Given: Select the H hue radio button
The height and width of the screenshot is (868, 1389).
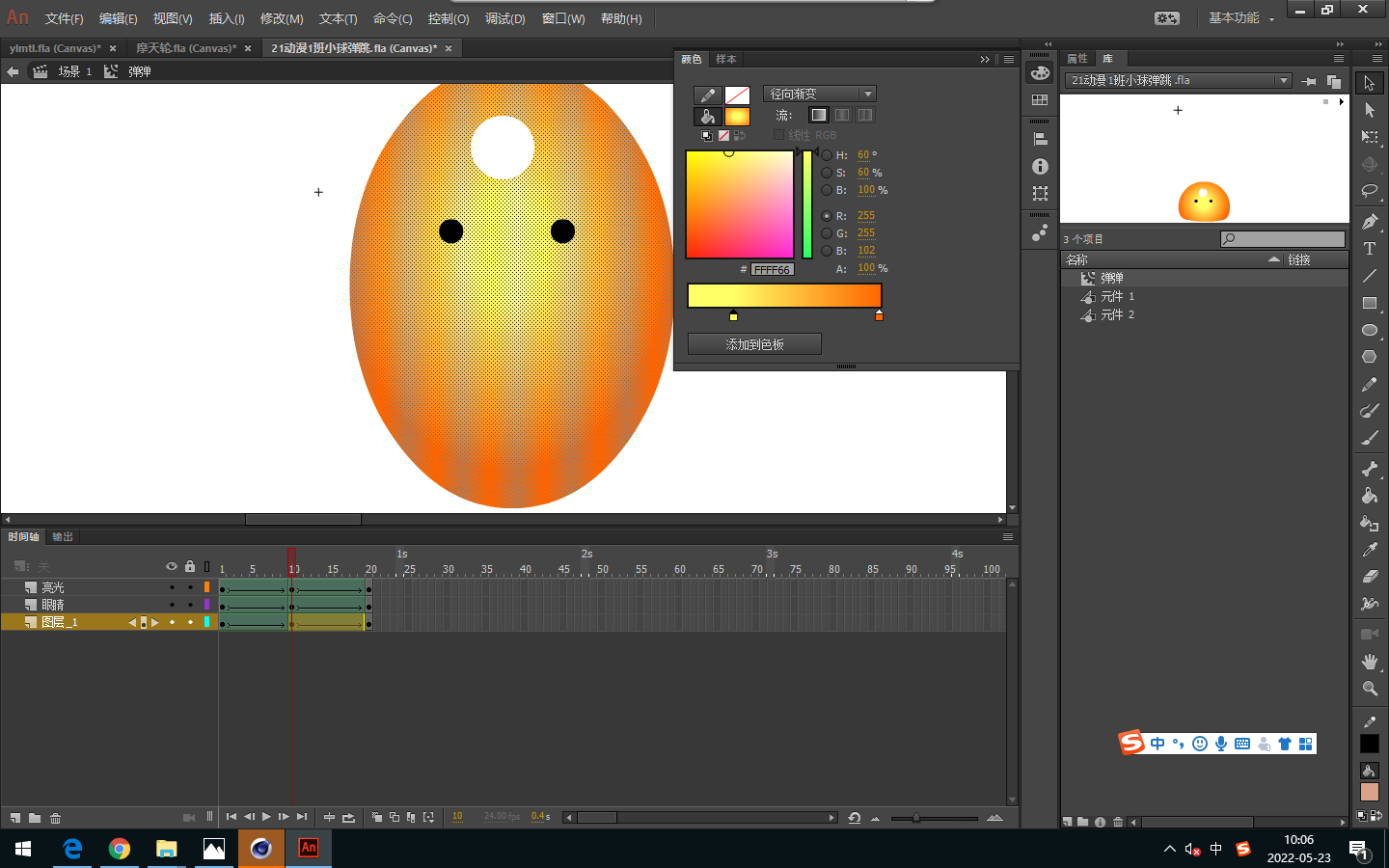Looking at the screenshot, I should click(x=827, y=155).
